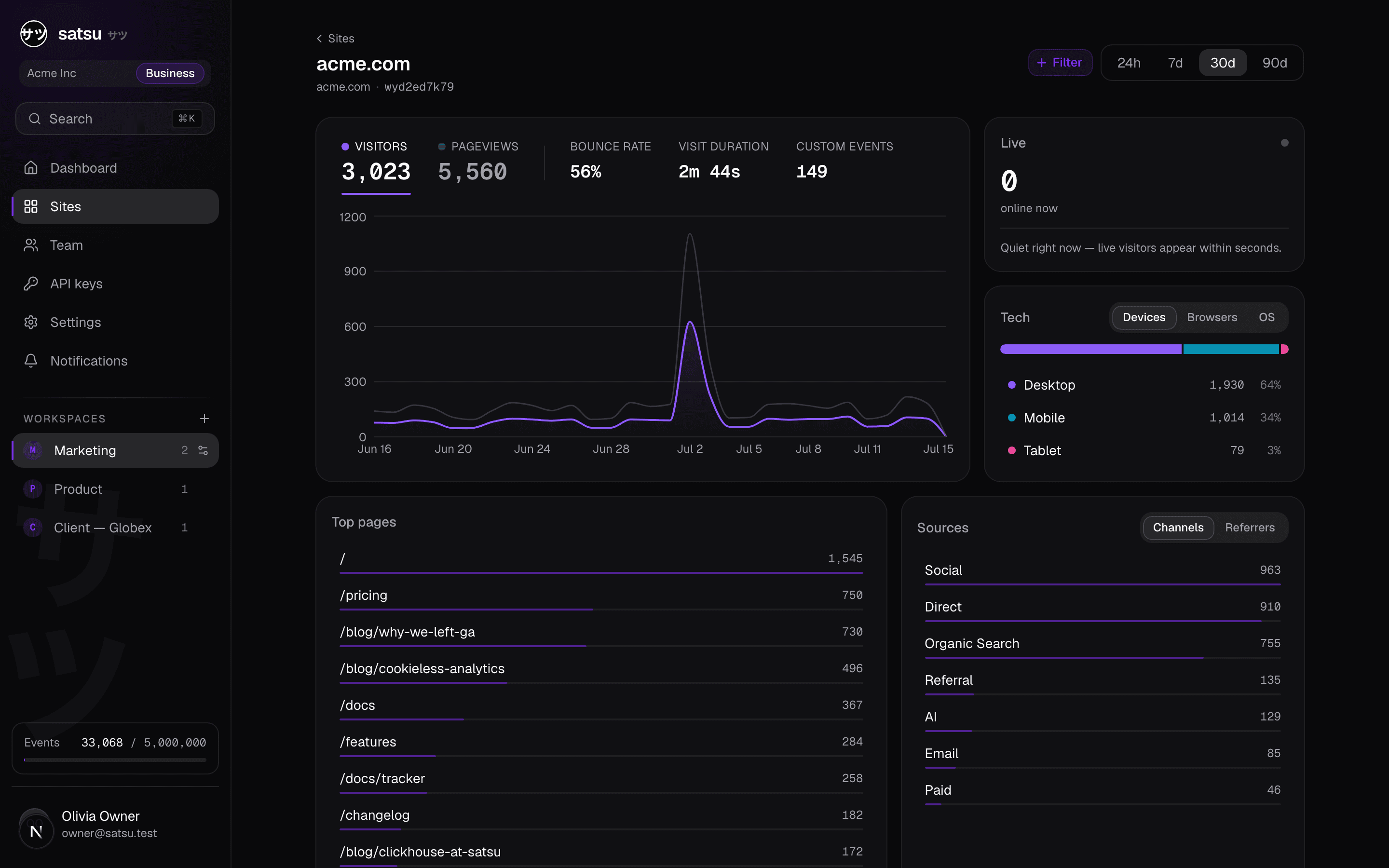Click the Paid source row

click(1103, 792)
